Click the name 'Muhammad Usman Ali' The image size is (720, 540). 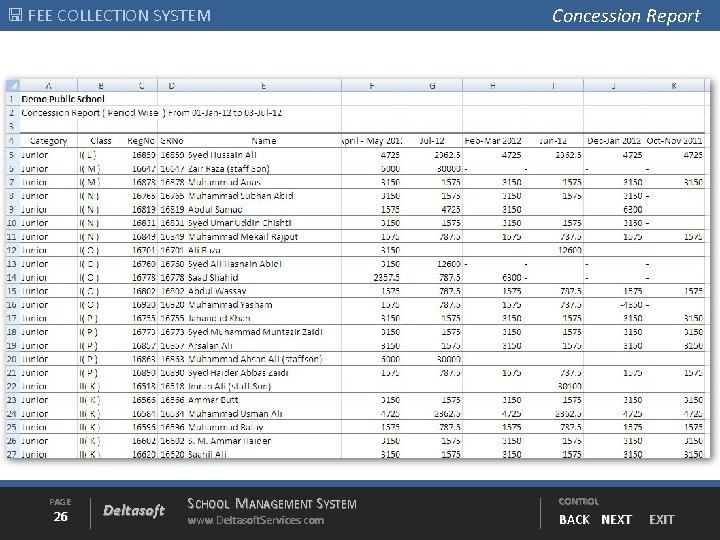[x=235, y=414]
